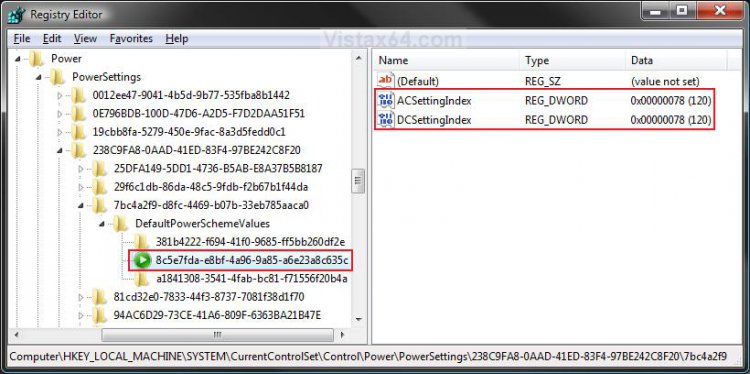Screen dimensions: 750x374
Task: Click the DCSettingIndex DWORD value icon
Action: click(386, 120)
